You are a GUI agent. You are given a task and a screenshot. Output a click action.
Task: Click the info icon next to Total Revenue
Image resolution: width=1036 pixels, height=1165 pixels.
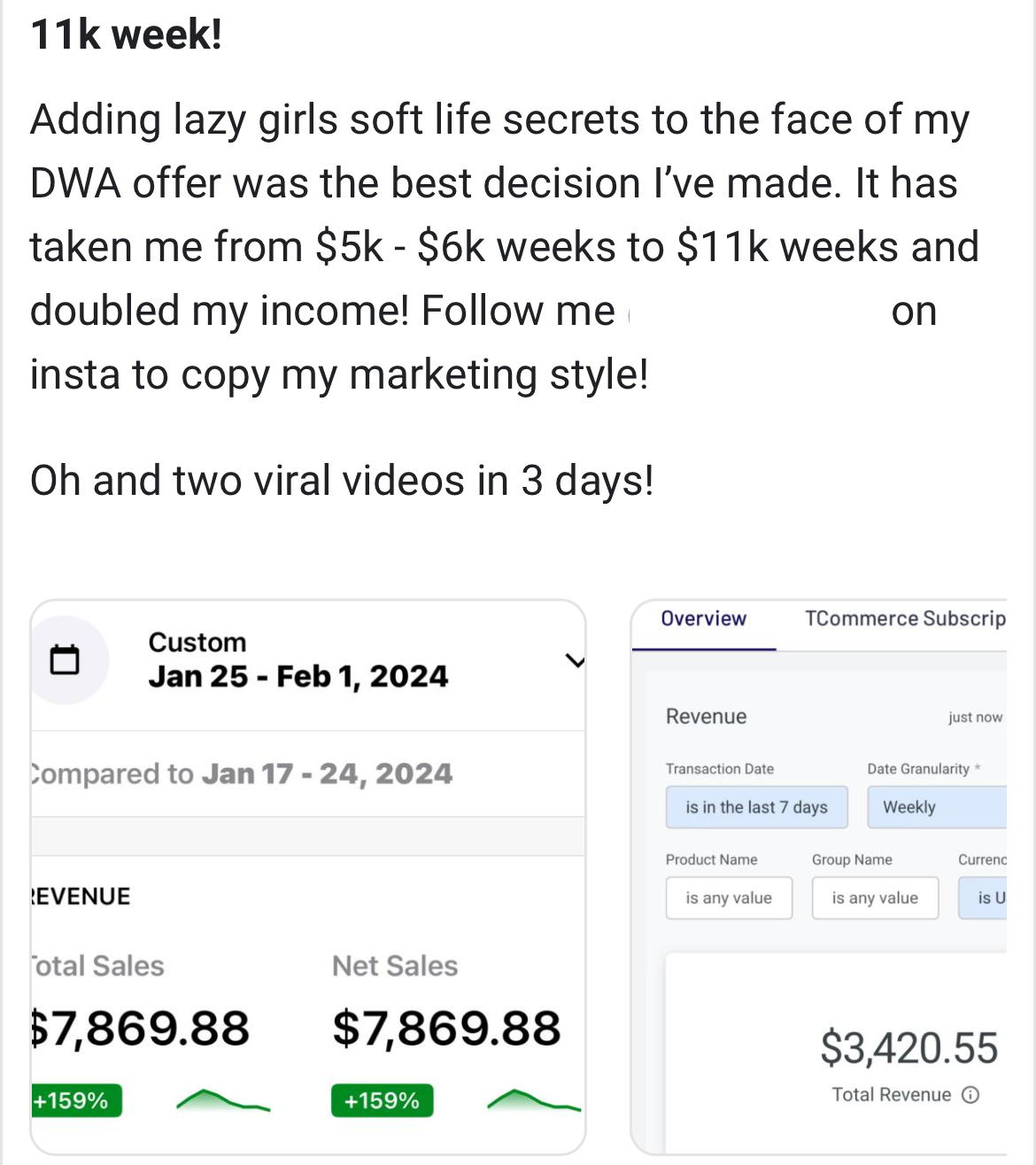970,1095
